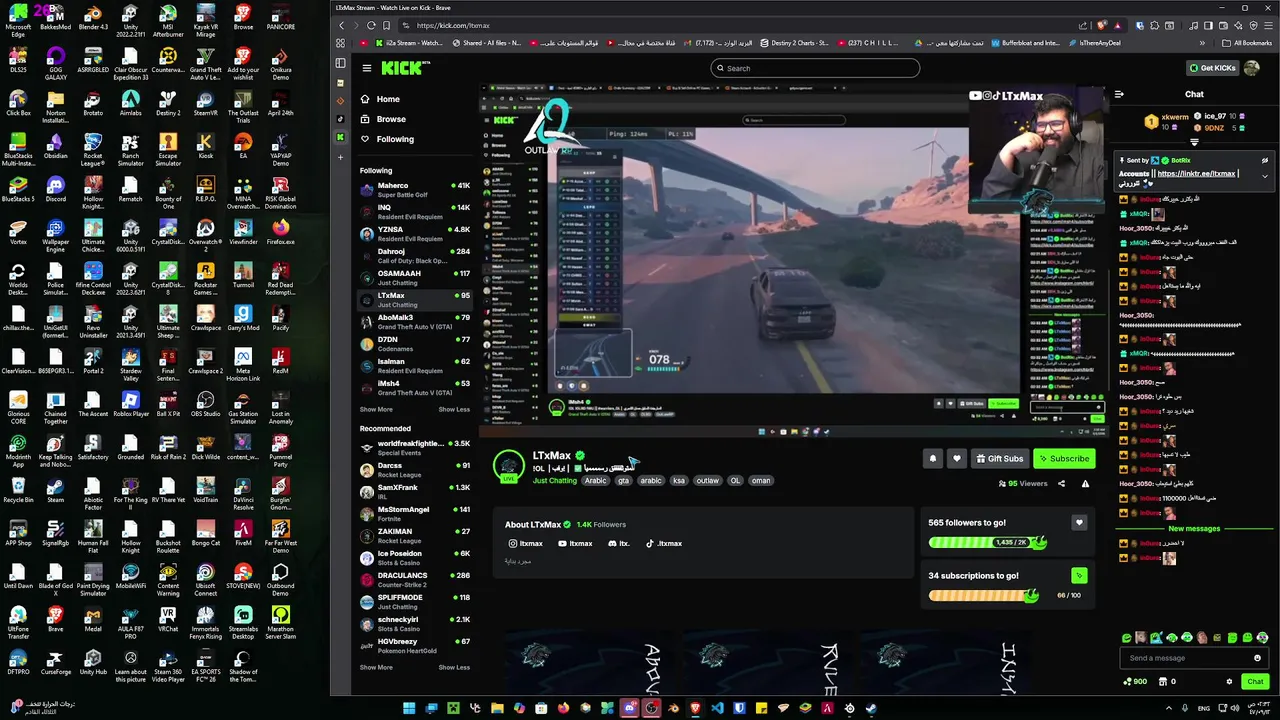This screenshot has width=1280, height=720.
Task: Click the notification bell icon beside Gift Subs
Action: click(933, 459)
